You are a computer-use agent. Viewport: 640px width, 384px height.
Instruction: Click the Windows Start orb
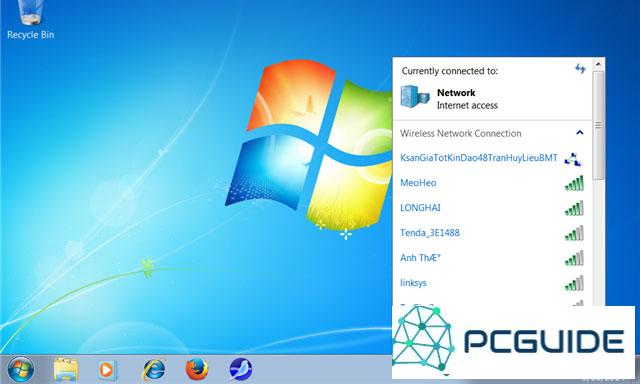click(20, 370)
